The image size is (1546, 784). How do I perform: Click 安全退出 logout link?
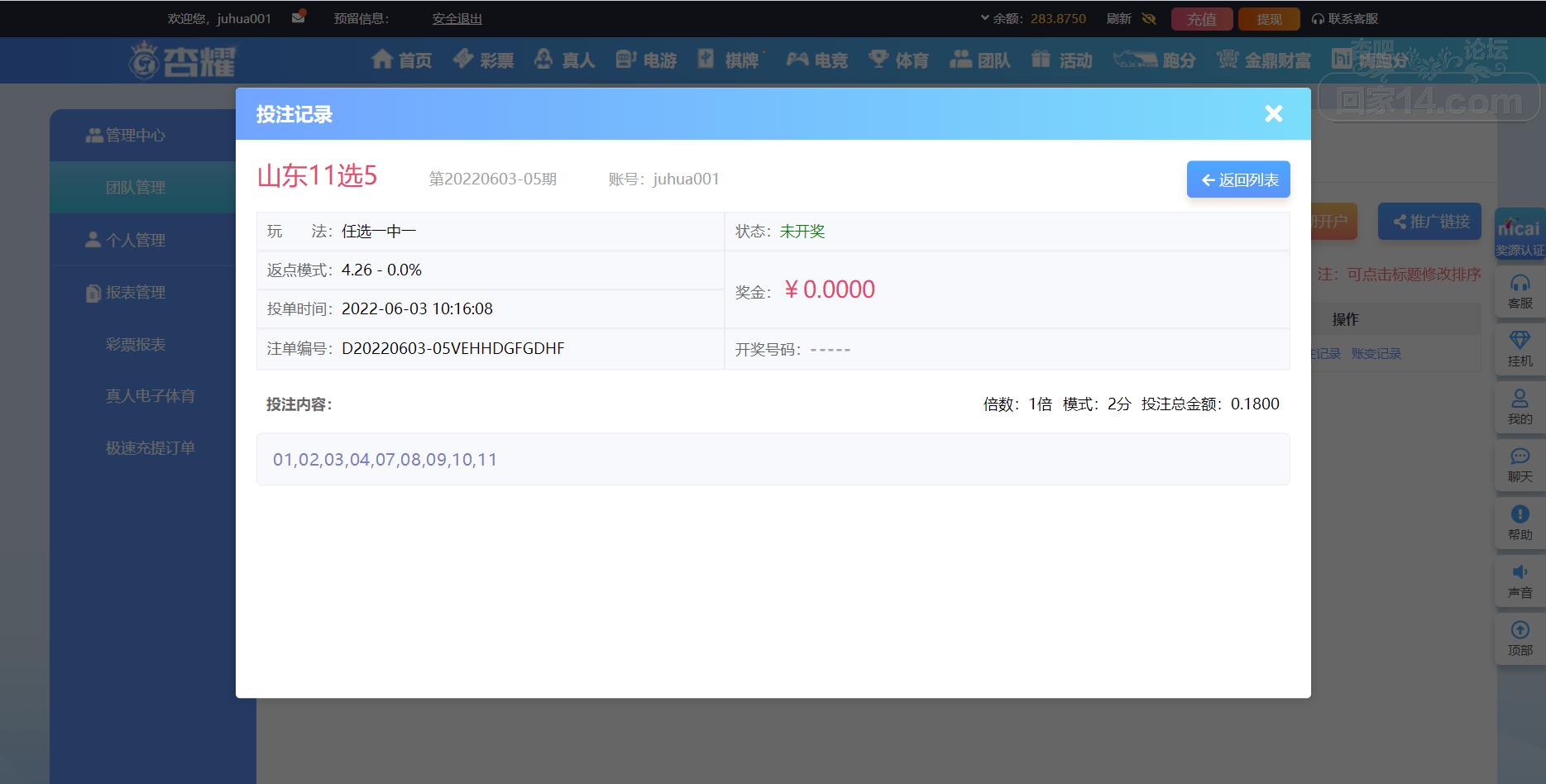point(457,18)
